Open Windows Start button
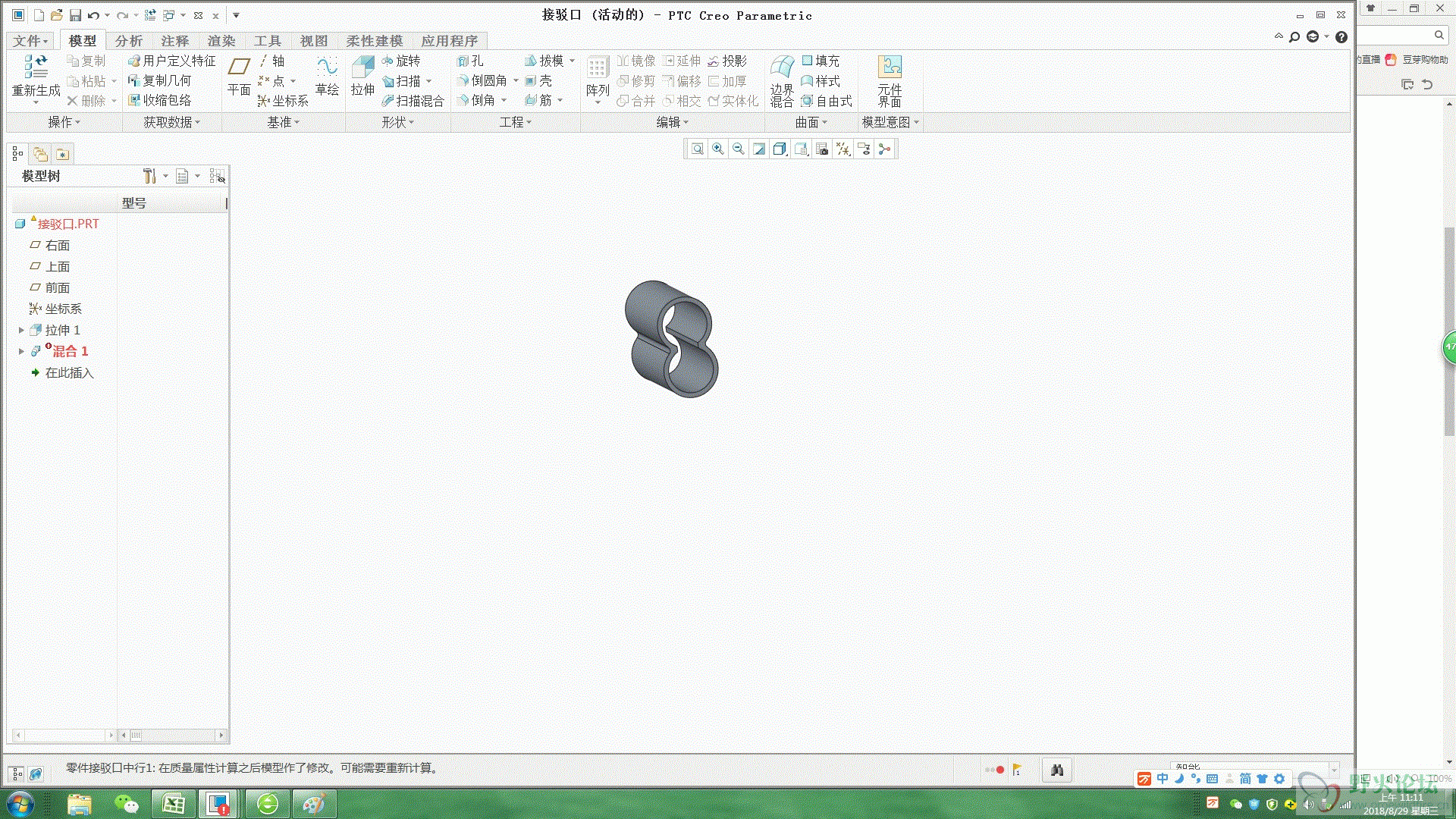 pyautogui.click(x=20, y=804)
